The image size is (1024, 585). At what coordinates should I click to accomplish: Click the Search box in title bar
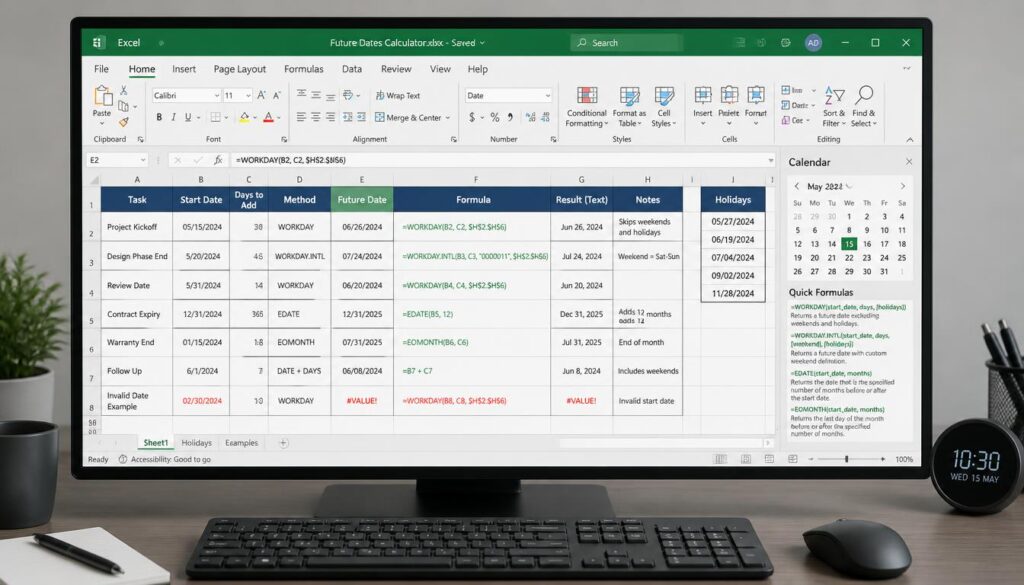click(x=627, y=43)
